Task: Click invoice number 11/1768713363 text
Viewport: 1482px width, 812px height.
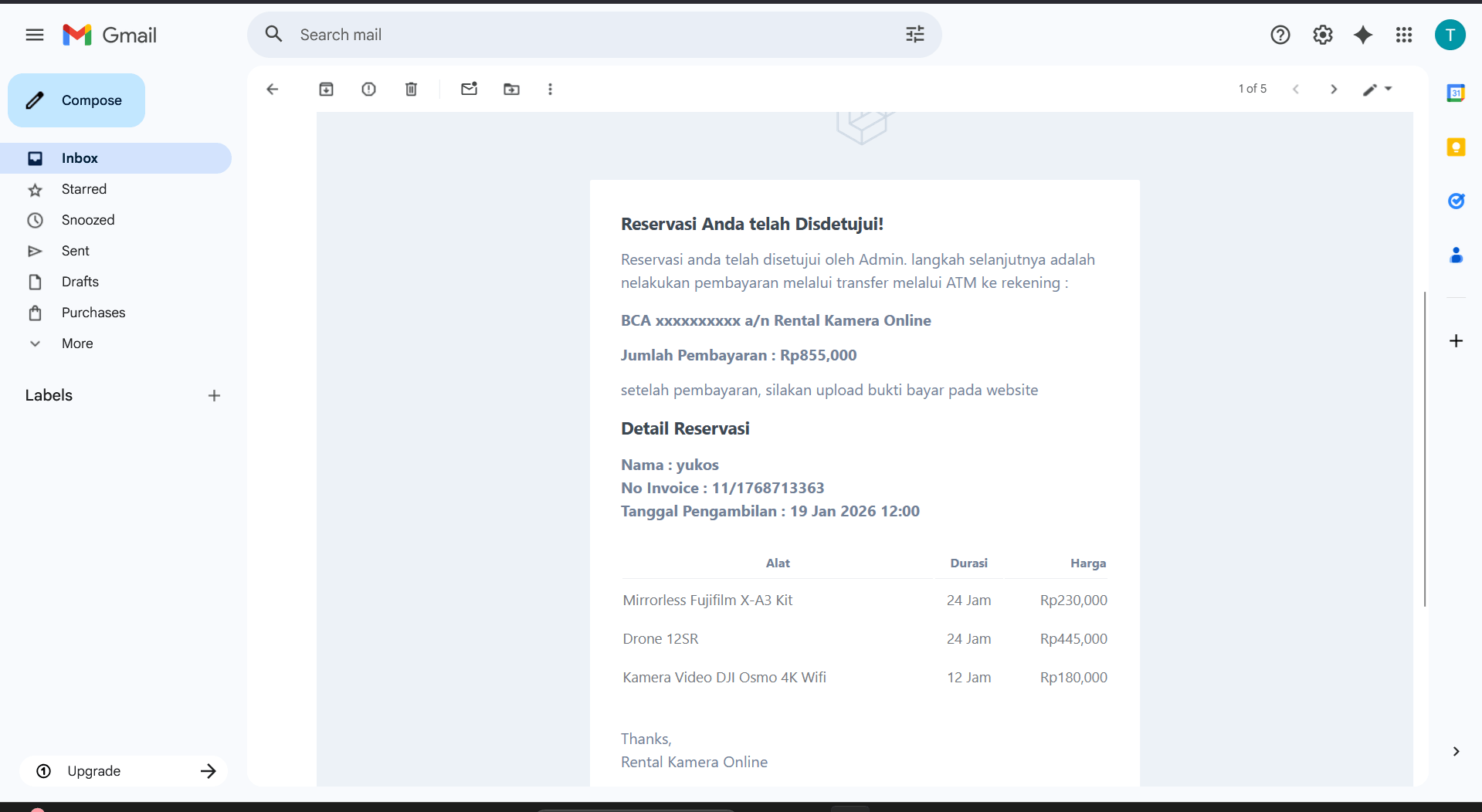Action: (x=768, y=488)
